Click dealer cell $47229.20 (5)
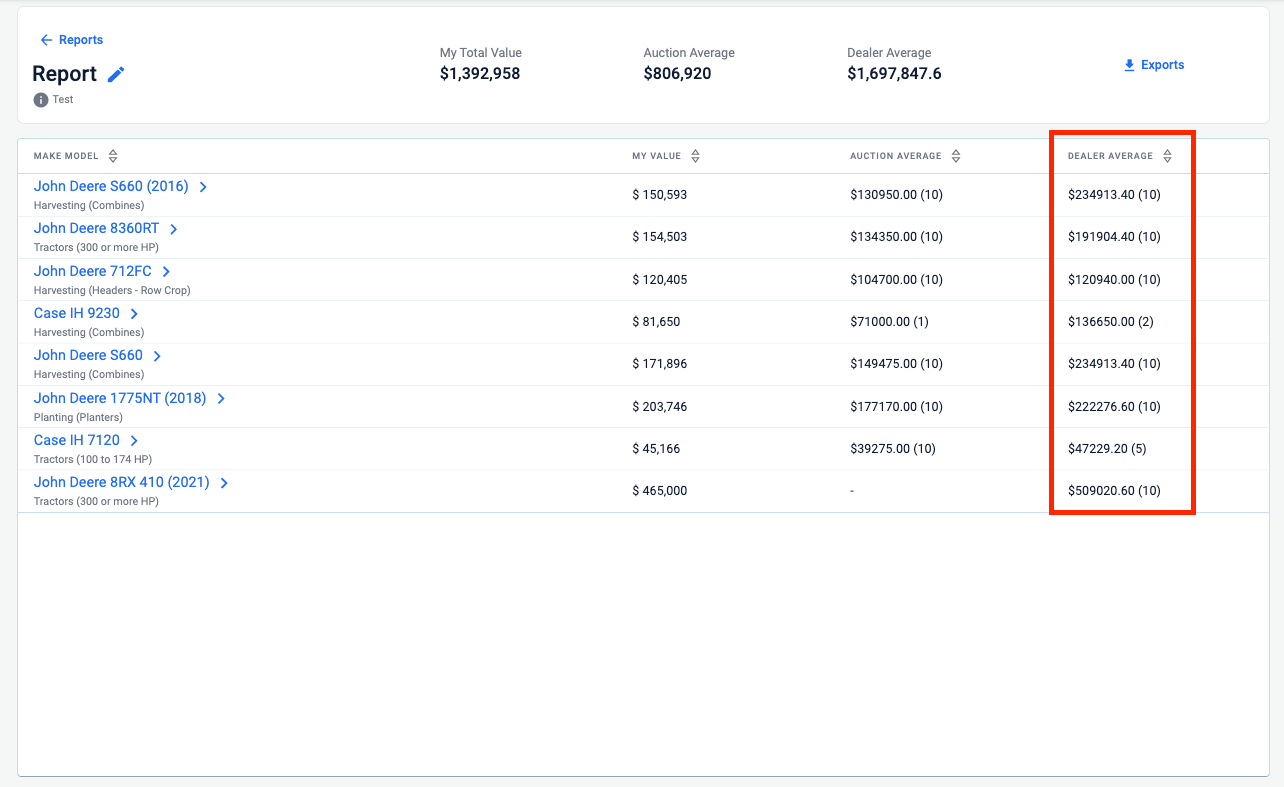1284x787 pixels. coord(1107,449)
